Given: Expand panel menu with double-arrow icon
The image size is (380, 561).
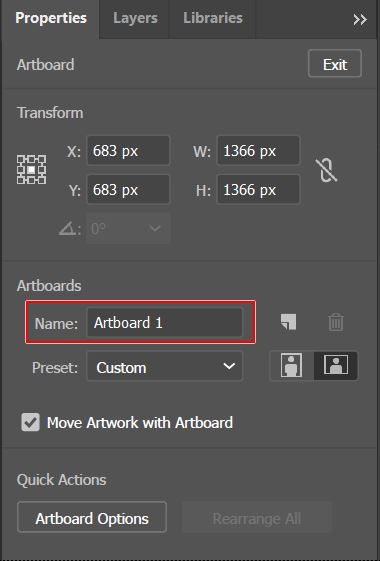Looking at the screenshot, I should coord(360,19).
